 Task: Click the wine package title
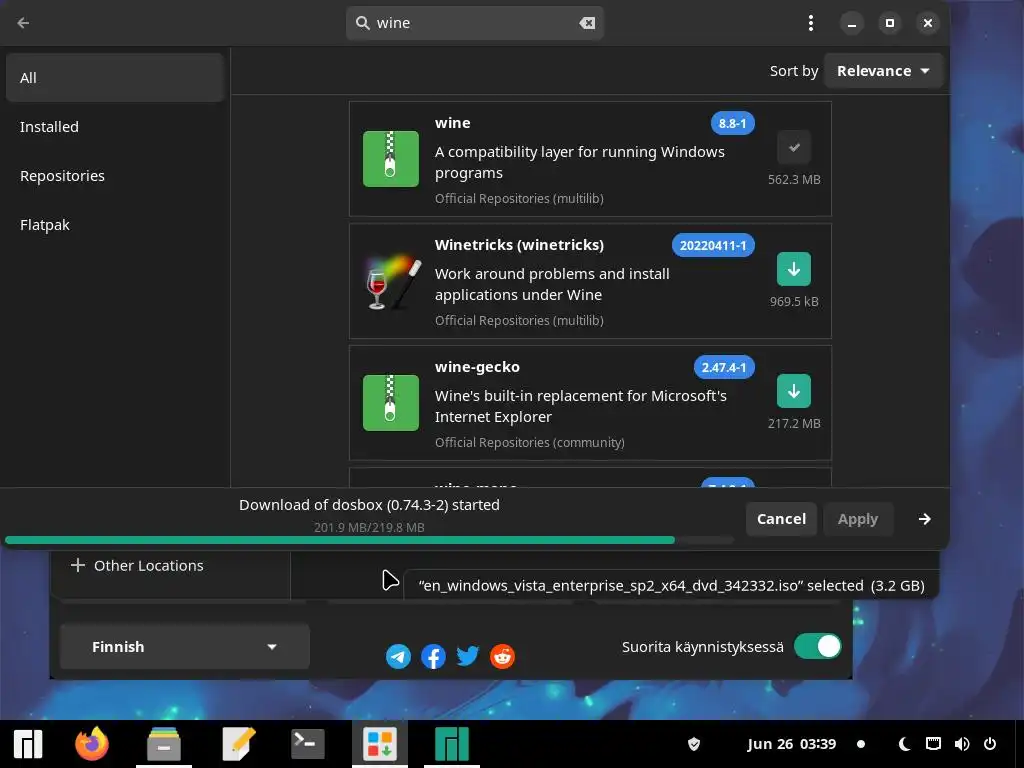click(453, 123)
